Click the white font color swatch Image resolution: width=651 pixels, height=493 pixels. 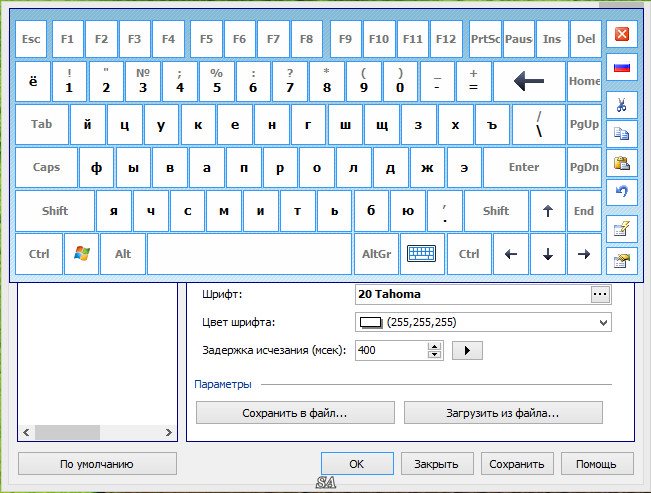click(x=371, y=322)
